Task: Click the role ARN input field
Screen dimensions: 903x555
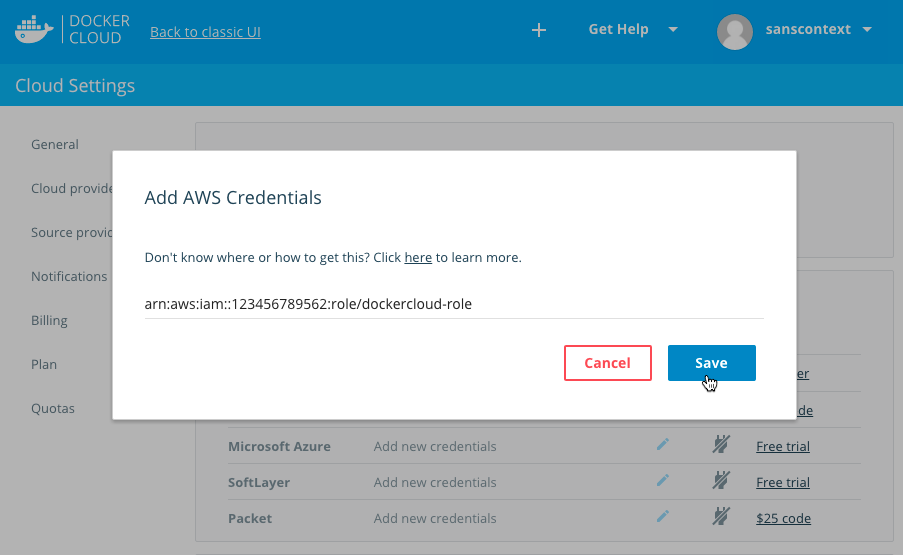Action: coord(453,303)
